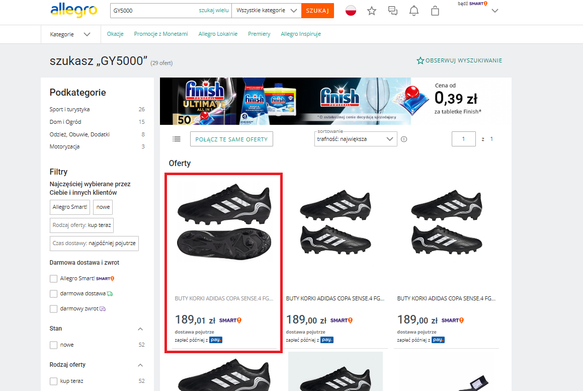Open messages chat icon in header
Screen dimensions: 583x391
tap(393, 11)
